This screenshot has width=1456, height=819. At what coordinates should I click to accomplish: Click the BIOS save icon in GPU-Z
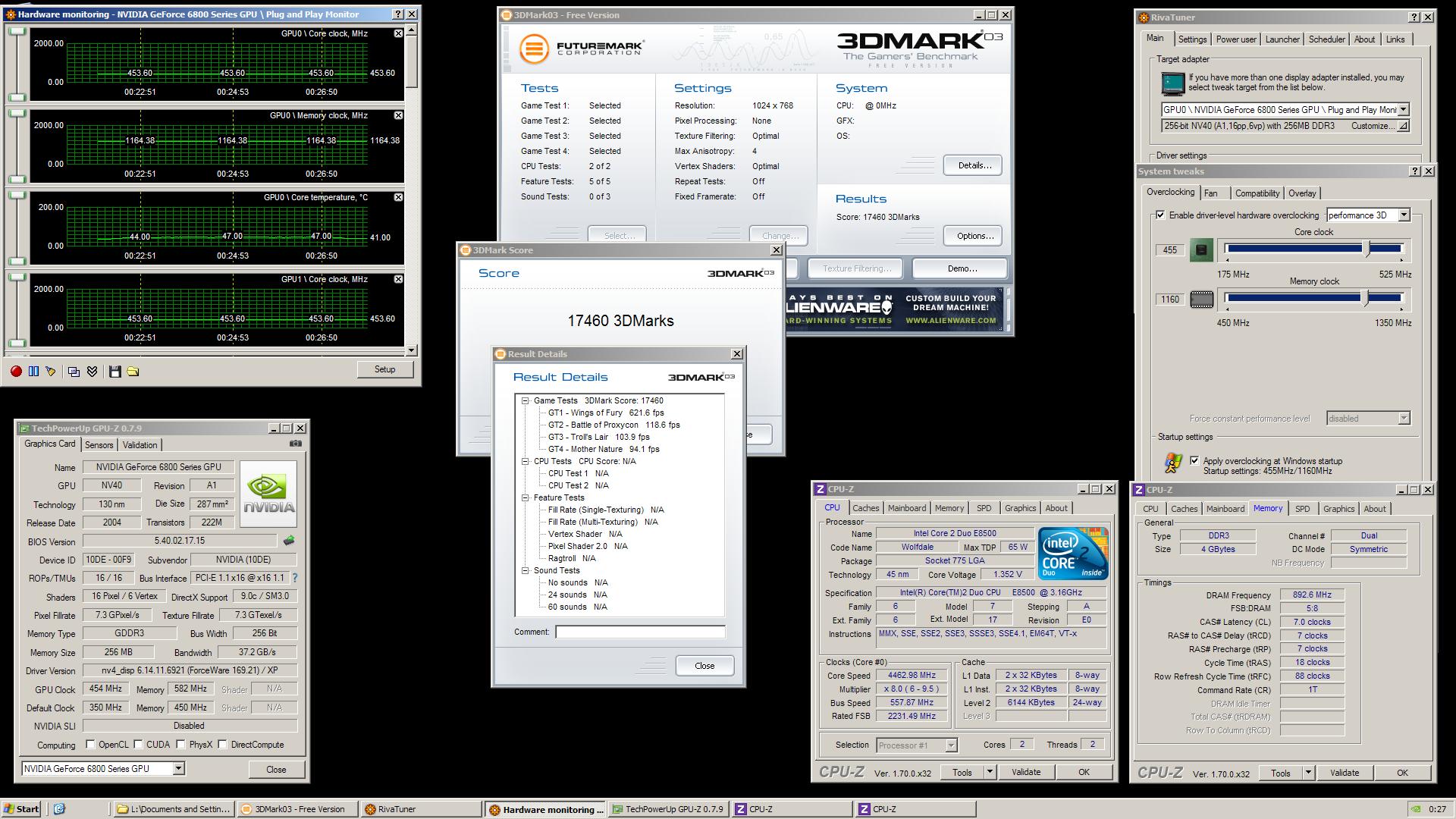coord(289,541)
